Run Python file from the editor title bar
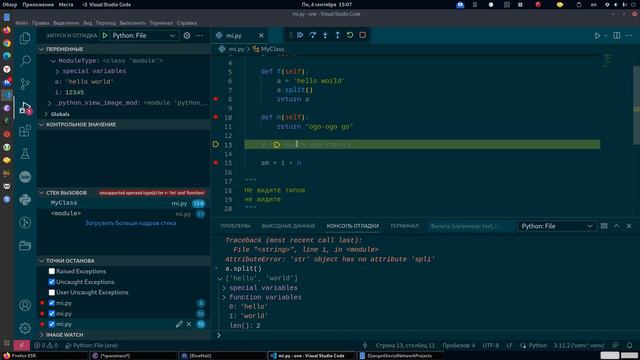Screen dimensions: 640x360 (x=597, y=36)
